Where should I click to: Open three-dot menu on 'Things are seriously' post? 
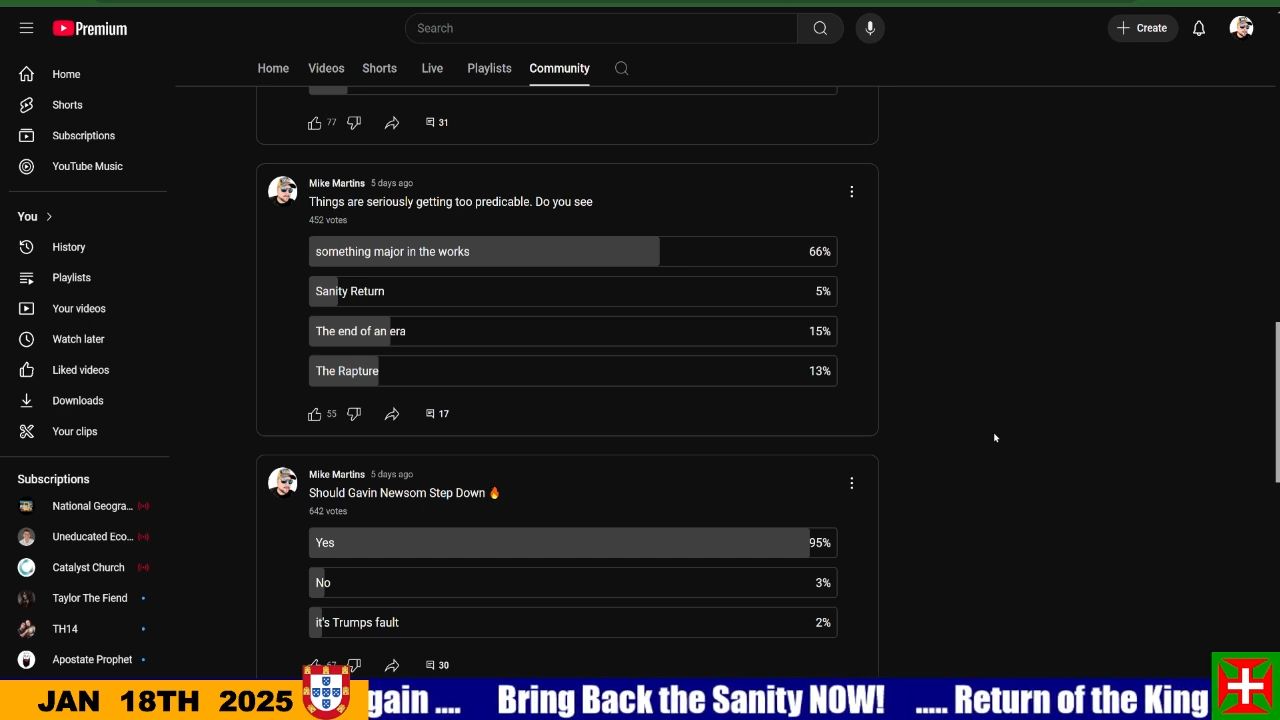tap(851, 192)
